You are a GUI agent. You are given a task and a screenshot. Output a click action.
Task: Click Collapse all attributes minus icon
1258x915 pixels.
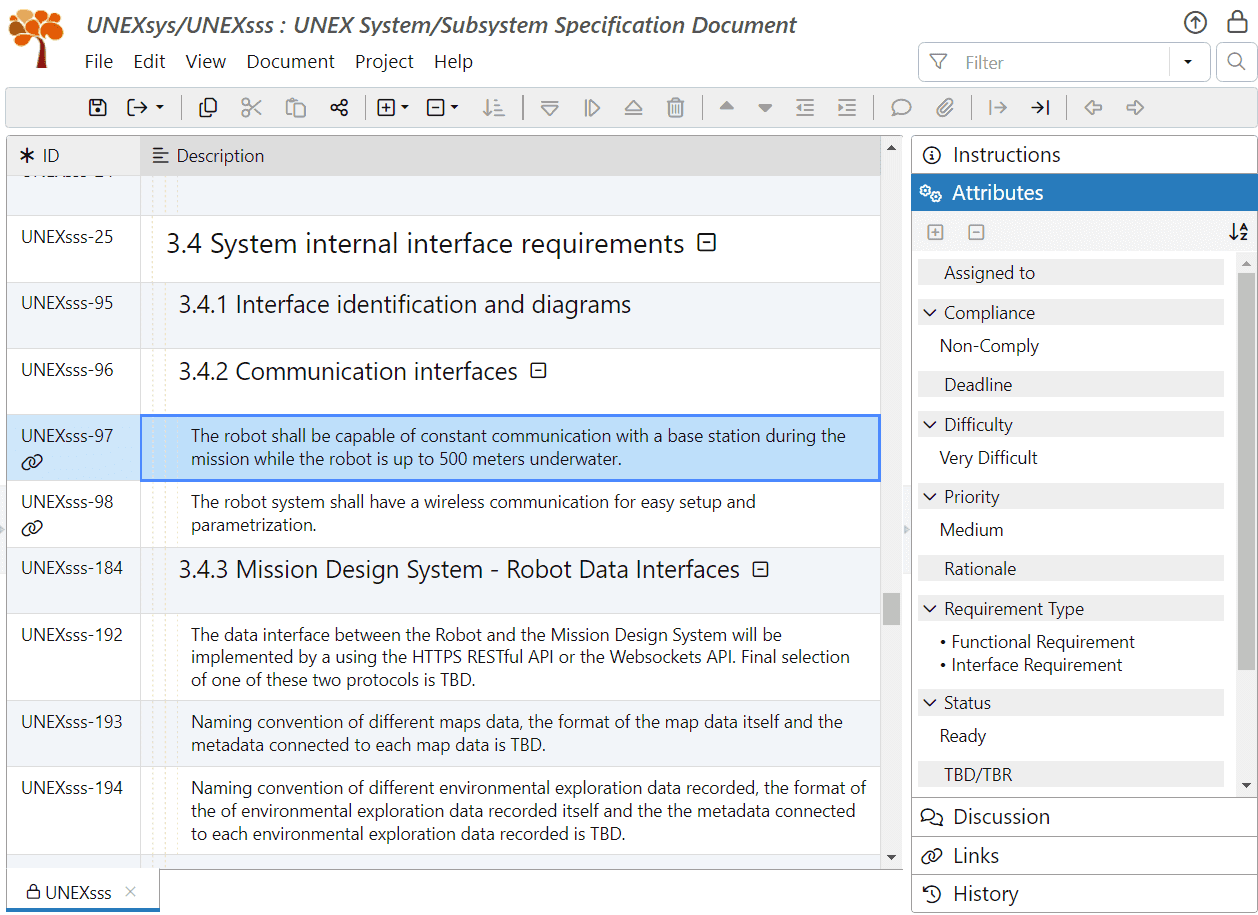[x=977, y=232]
